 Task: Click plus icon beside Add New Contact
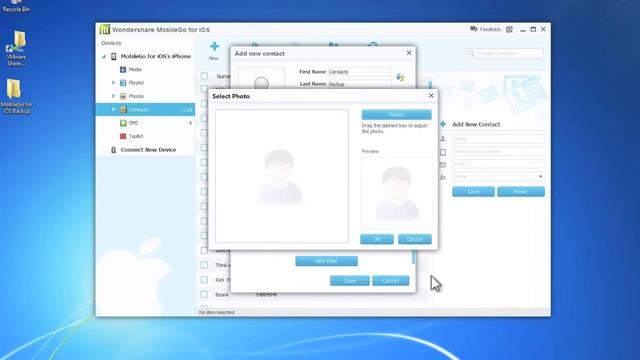pyautogui.click(x=443, y=124)
